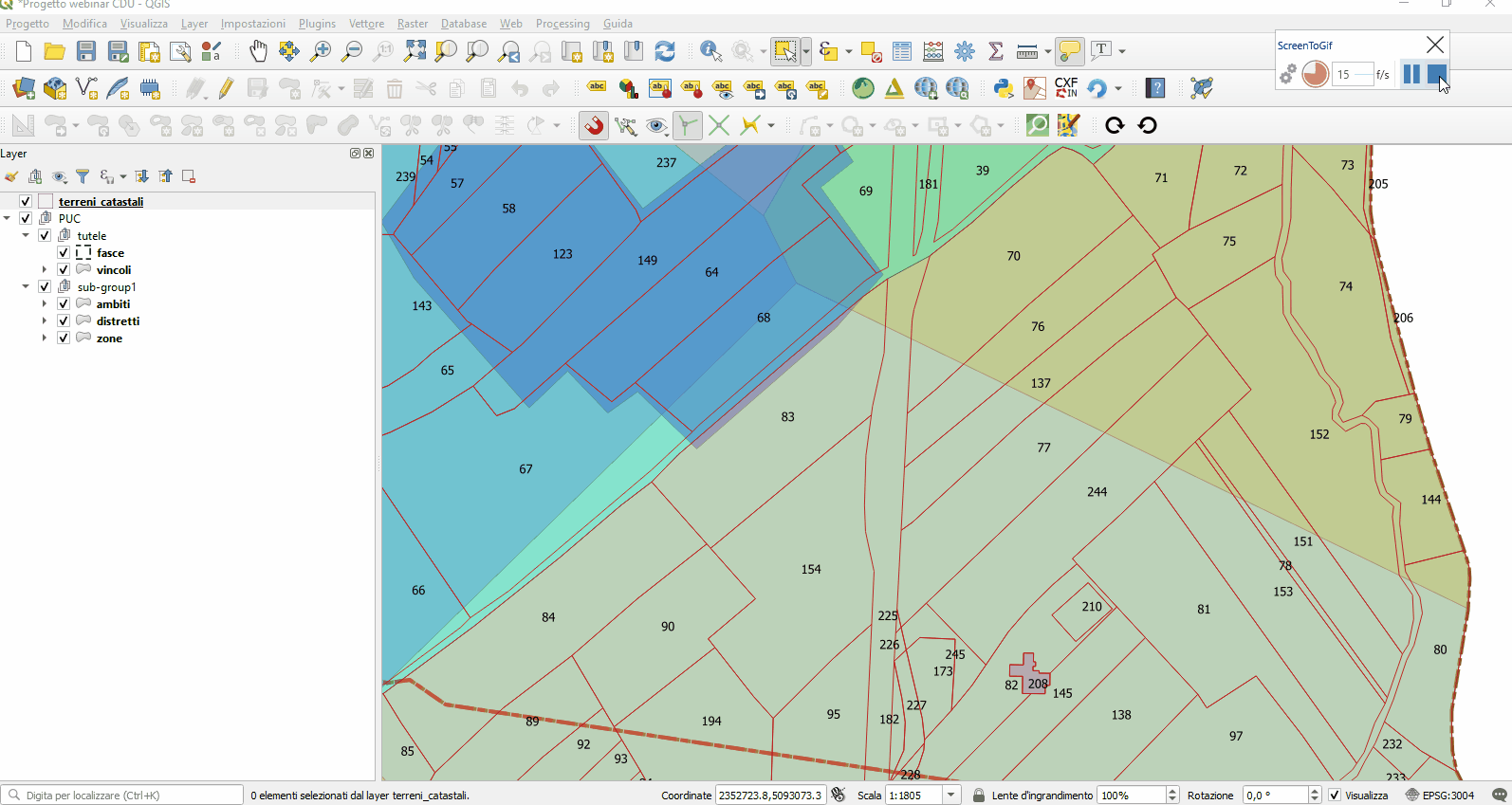Open the Processing toolbox gear icon
The image size is (1512, 805).
pos(965,51)
